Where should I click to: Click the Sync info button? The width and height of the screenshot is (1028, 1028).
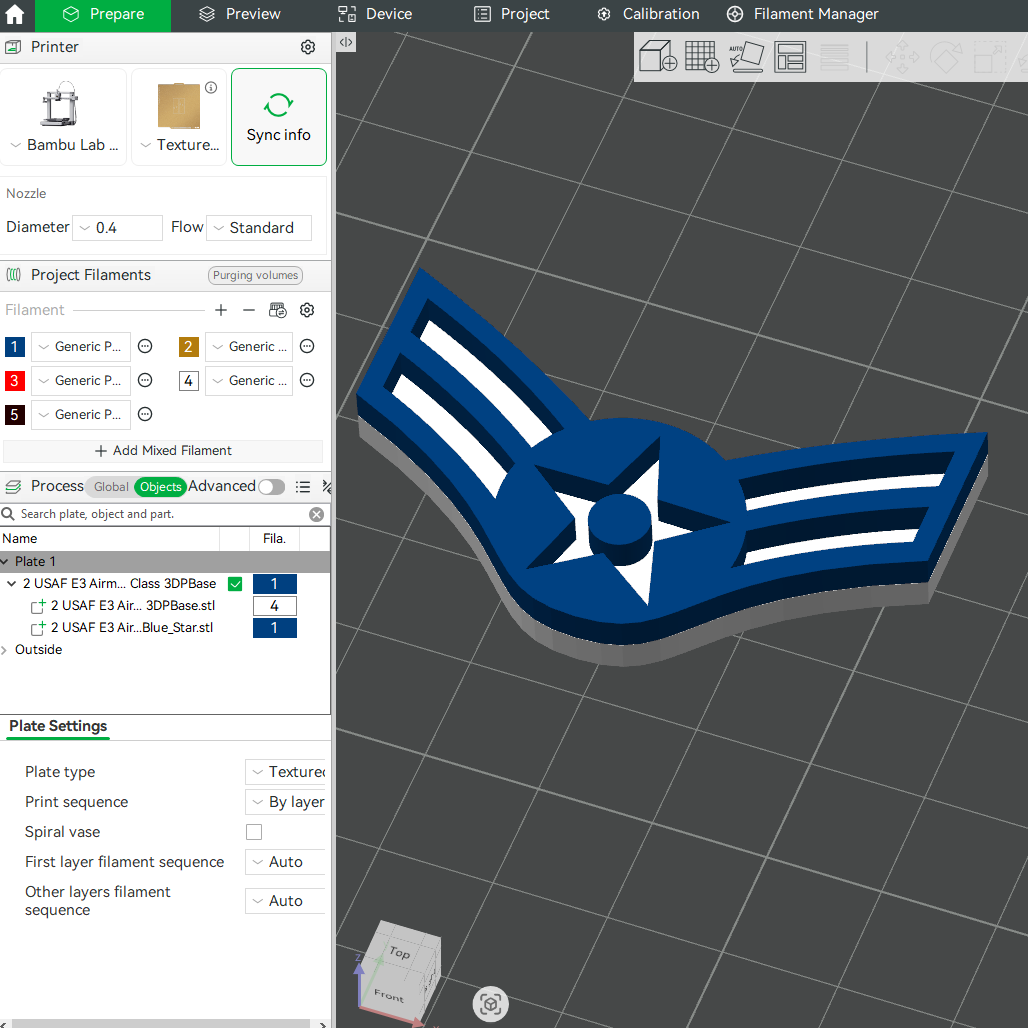279,117
